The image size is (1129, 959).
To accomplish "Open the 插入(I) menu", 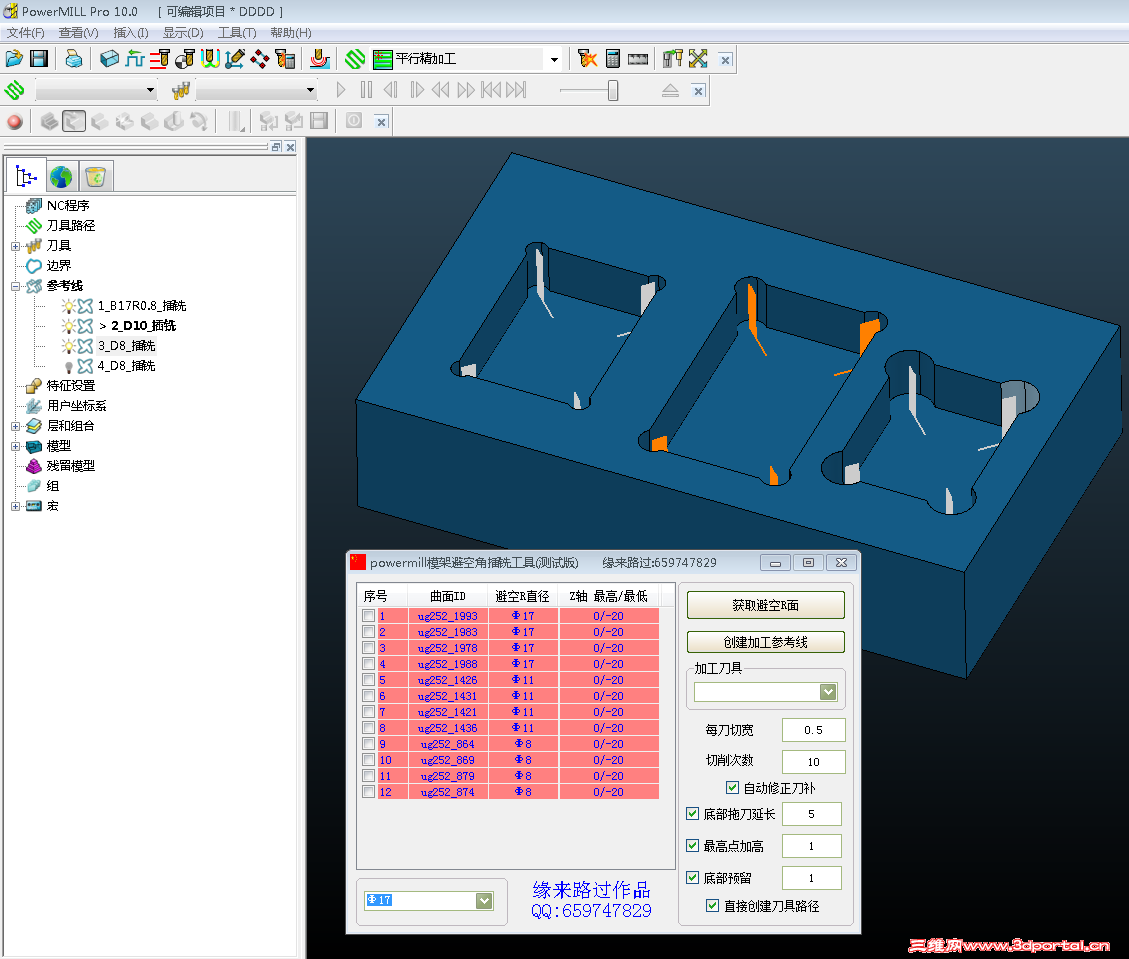I will 130,32.
